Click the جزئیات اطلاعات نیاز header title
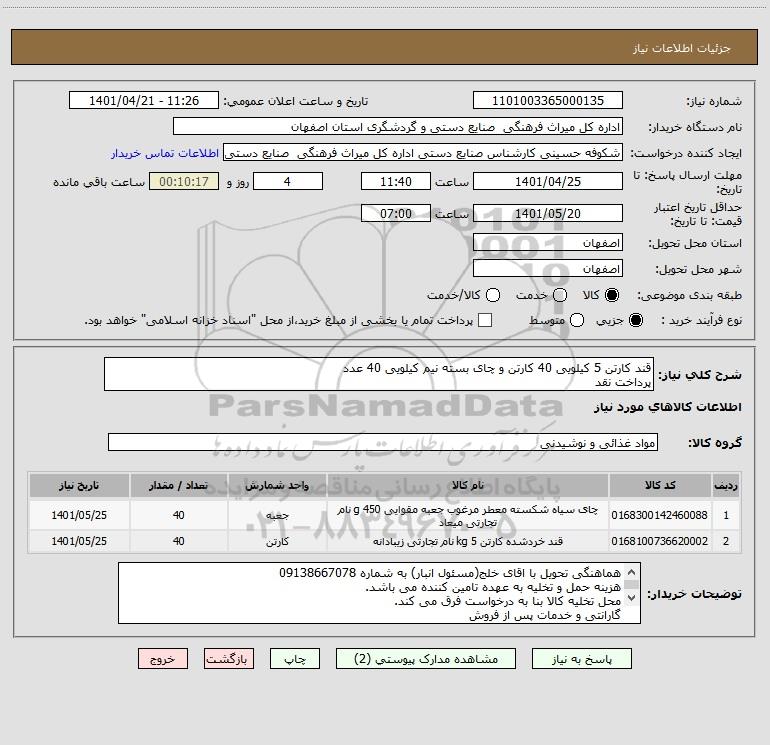The image size is (770, 745). (681, 48)
